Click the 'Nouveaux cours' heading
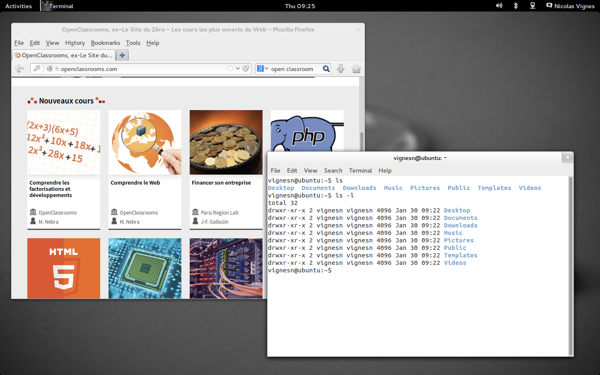 [x=66, y=101]
